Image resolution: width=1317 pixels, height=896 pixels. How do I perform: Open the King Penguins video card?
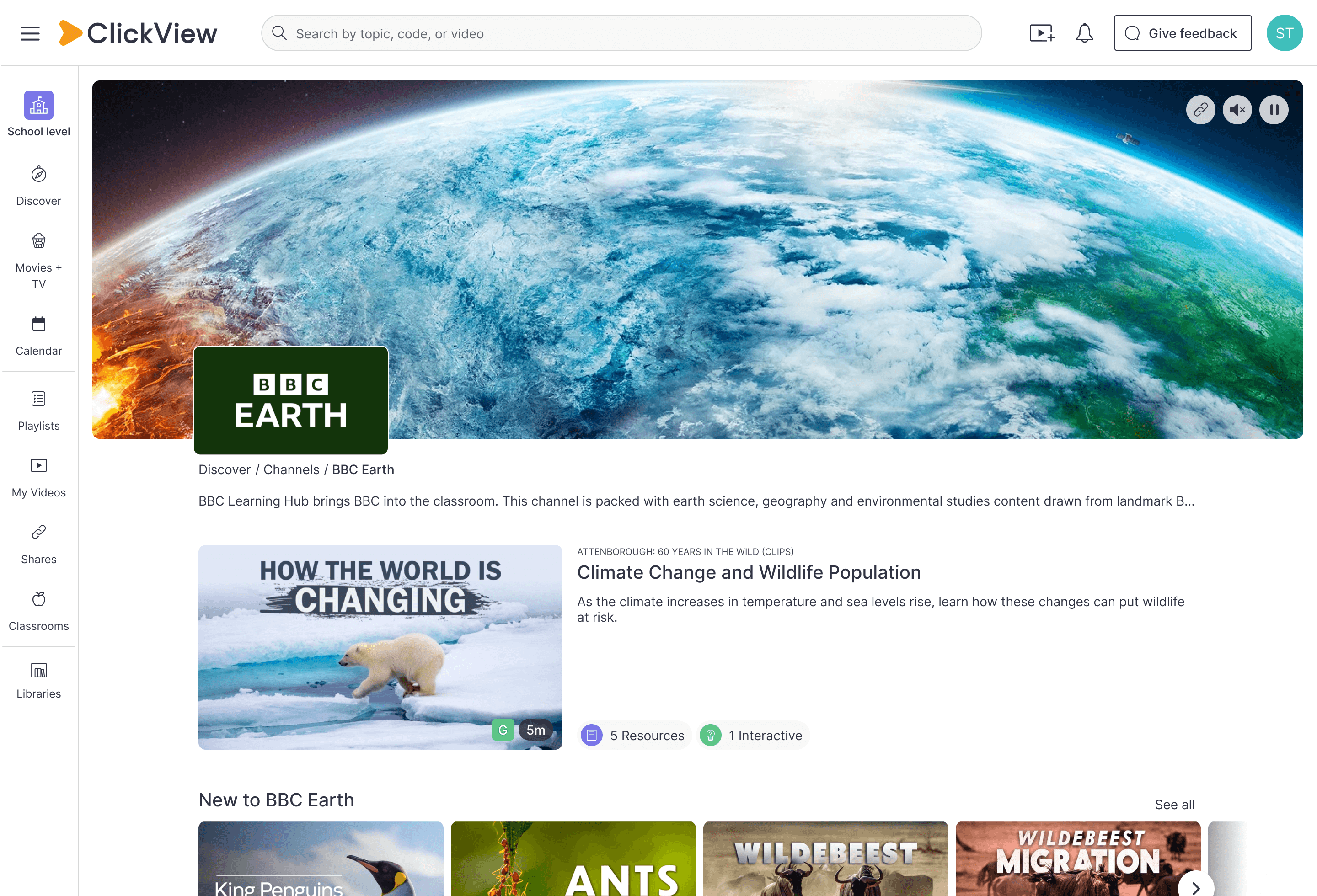click(321, 859)
